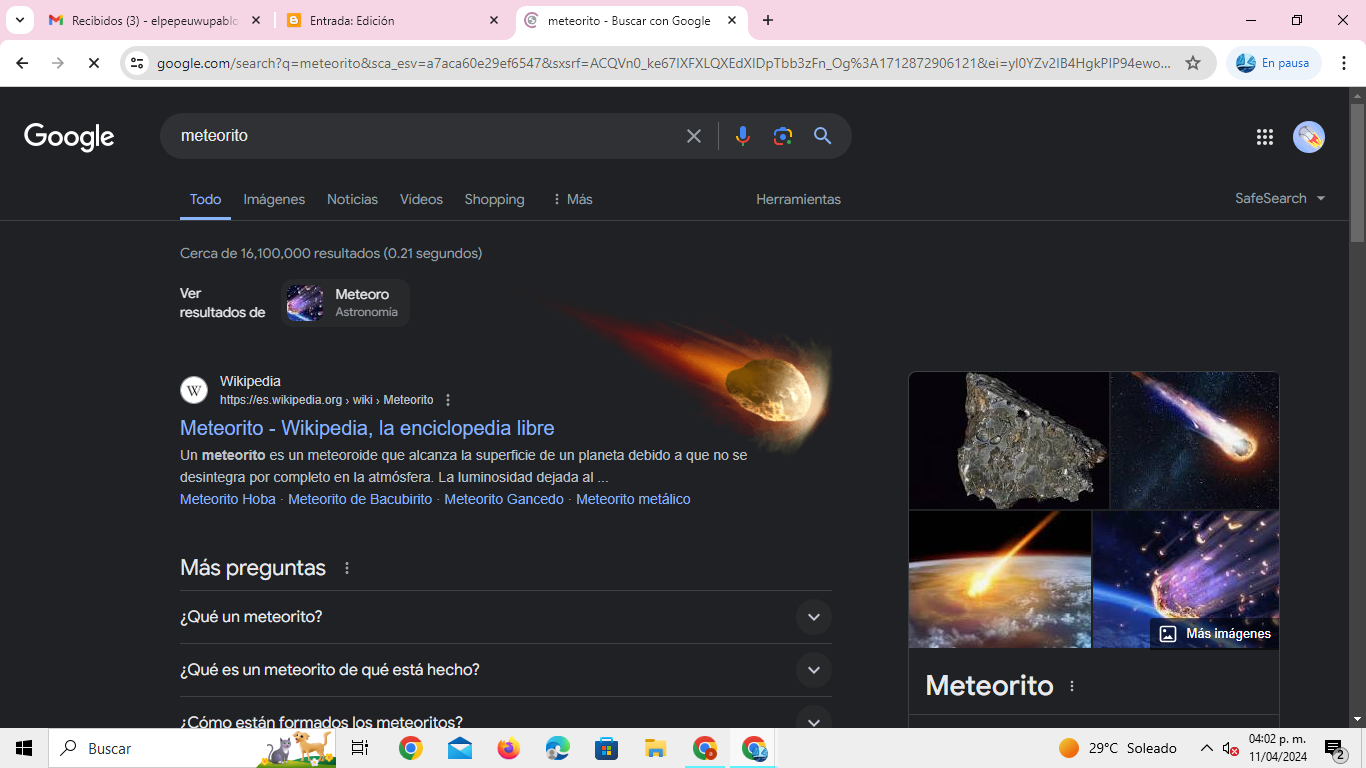Switch to the Videos tab
Screen dimensions: 1366x768
[421, 199]
